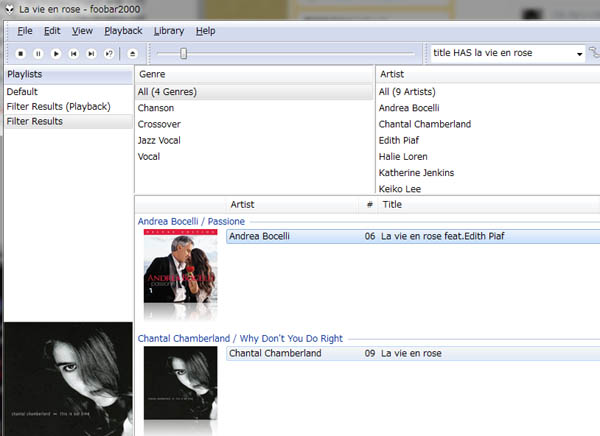The height and width of the screenshot is (436, 600).
Task: Click the 'Andrea Bocelli / Passione' group header
Action: click(x=191, y=222)
